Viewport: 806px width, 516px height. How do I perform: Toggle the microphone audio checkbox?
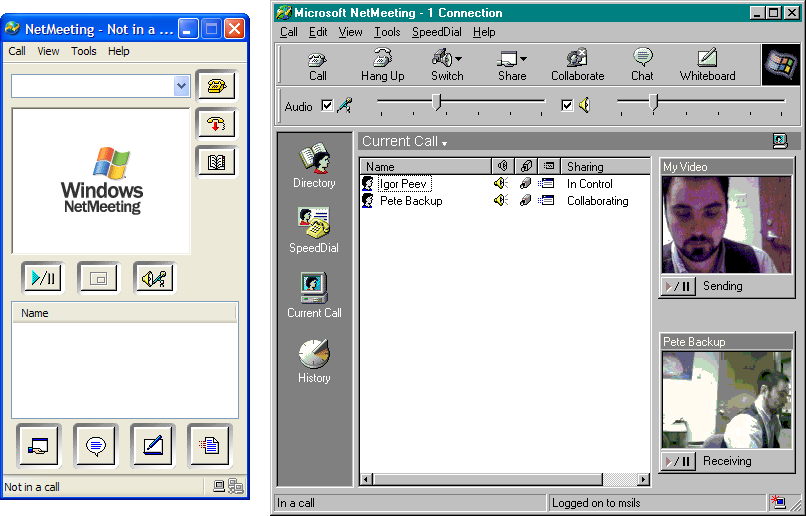coord(327,105)
